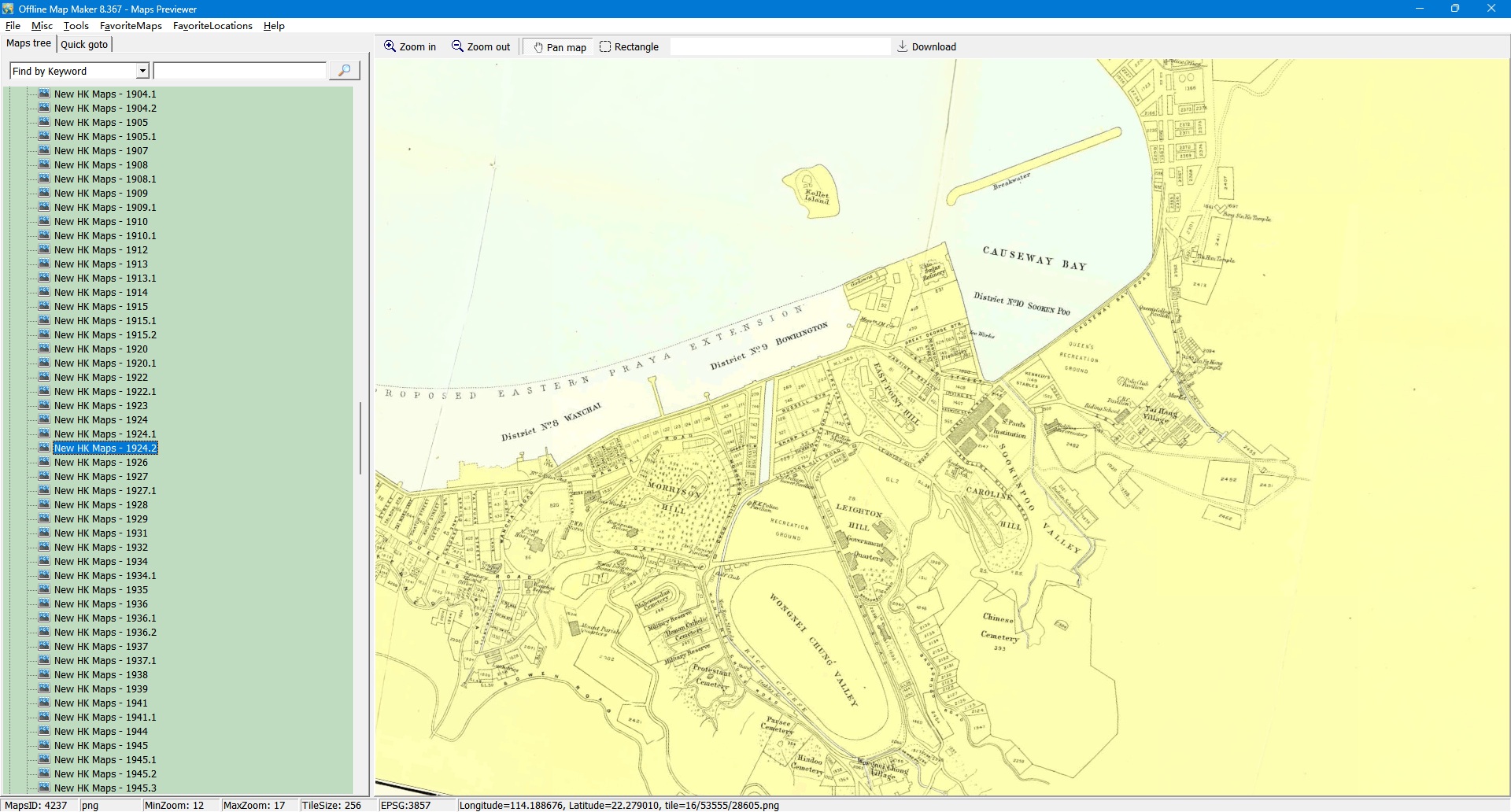The height and width of the screenshot is (812, 1511).
Task: Activate the Rectangle selection tool
Action: tap(605, 46)
